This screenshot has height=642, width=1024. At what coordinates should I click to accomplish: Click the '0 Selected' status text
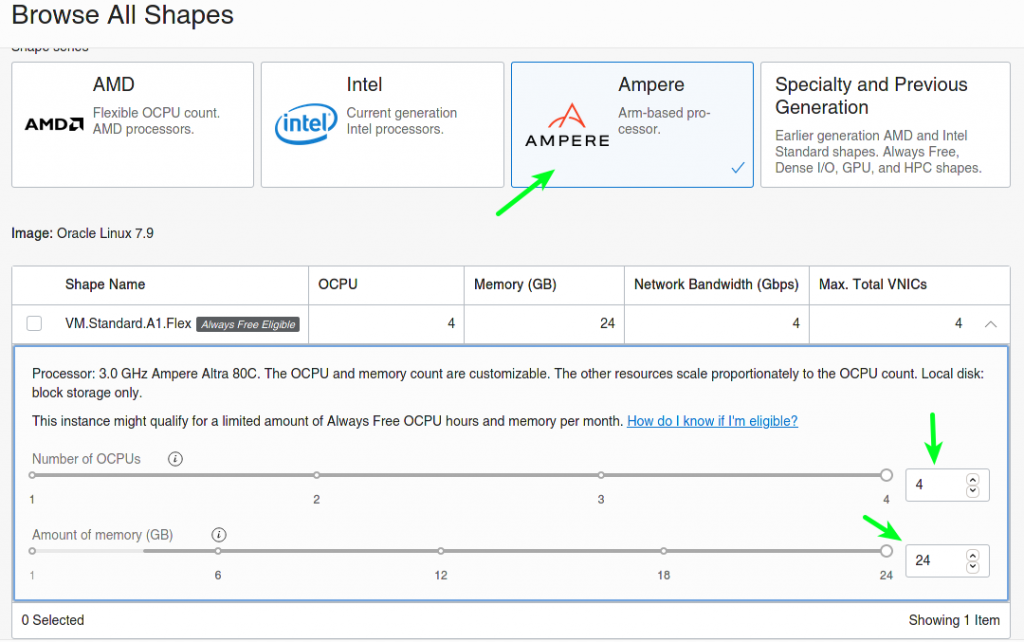click(53, 620)
